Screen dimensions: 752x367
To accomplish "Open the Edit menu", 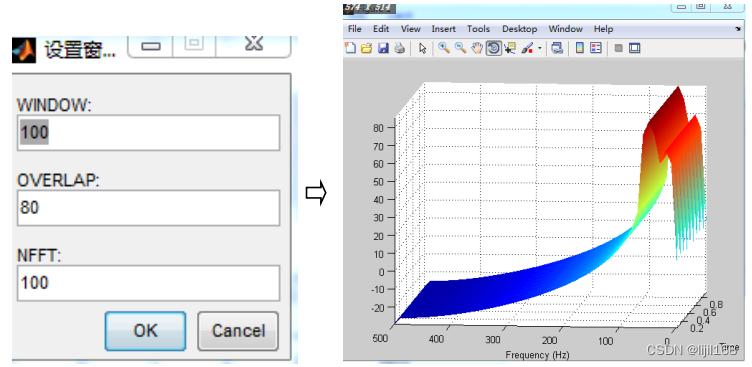I will point(381,29).
